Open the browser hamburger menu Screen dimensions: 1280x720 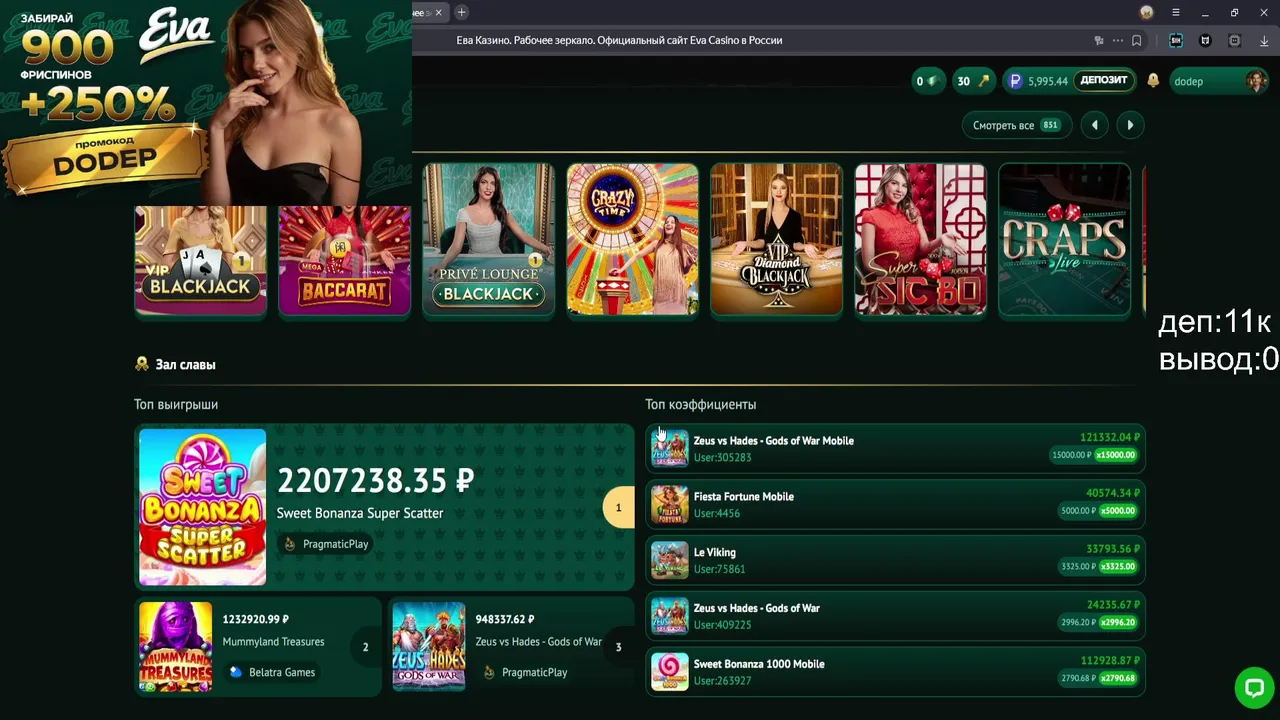tap(1176, 12)
